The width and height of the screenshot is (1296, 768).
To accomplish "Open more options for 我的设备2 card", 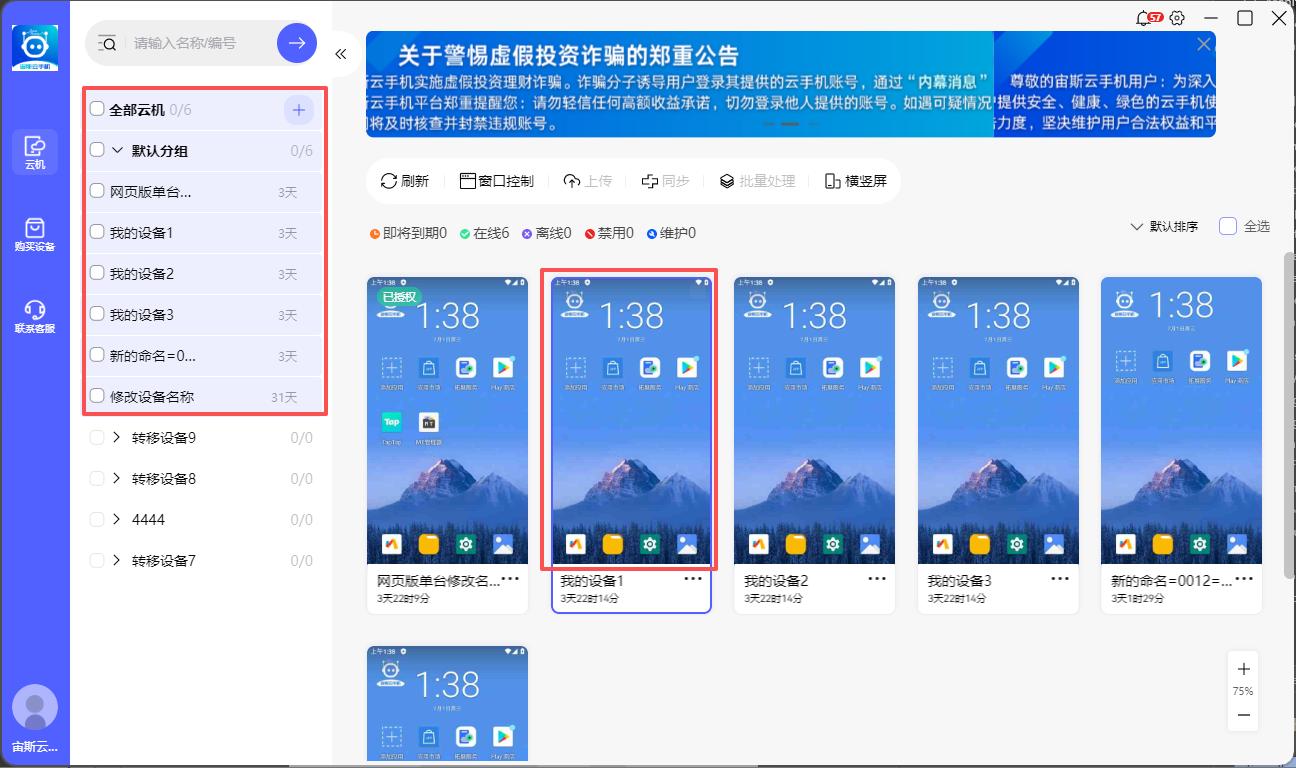I will (x=877, y=579).
